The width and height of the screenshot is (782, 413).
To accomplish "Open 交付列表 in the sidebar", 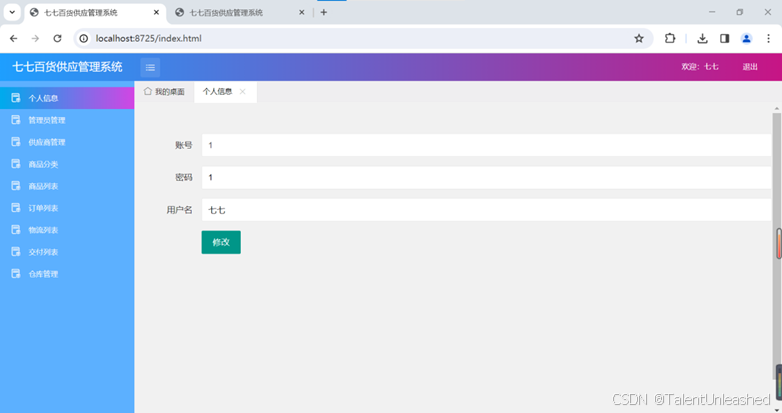I will [67, 251].
